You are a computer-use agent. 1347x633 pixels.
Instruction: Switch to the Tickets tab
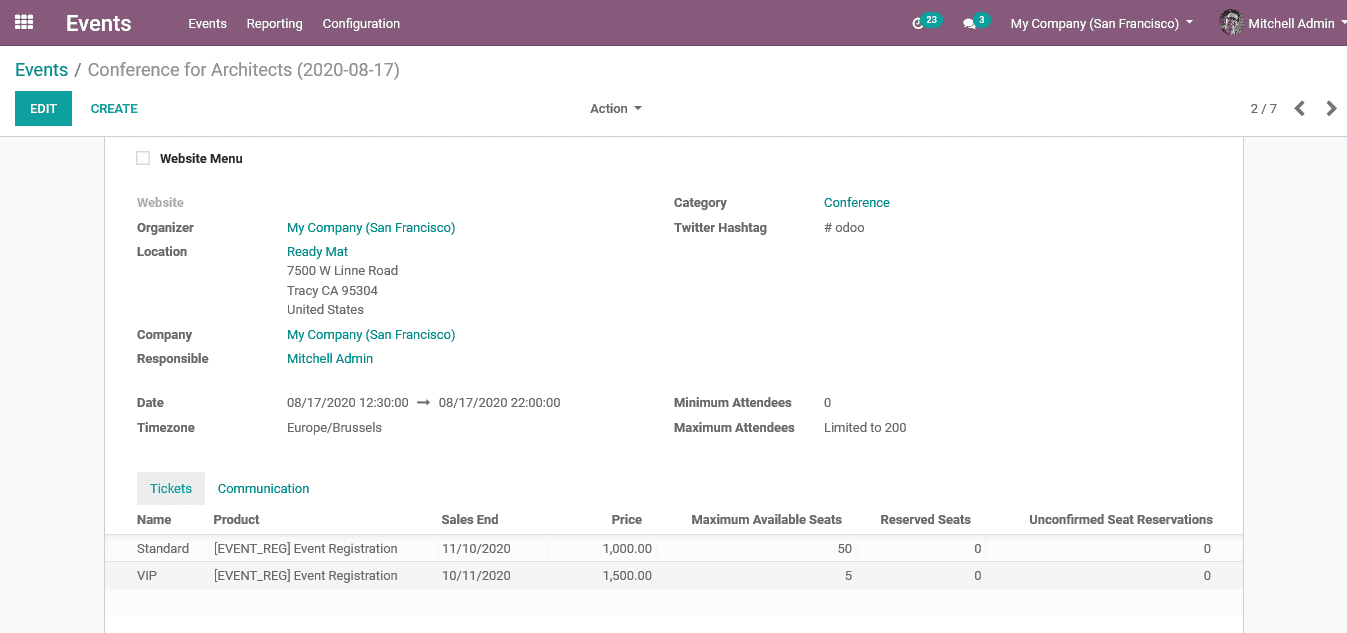pos(171,488)
